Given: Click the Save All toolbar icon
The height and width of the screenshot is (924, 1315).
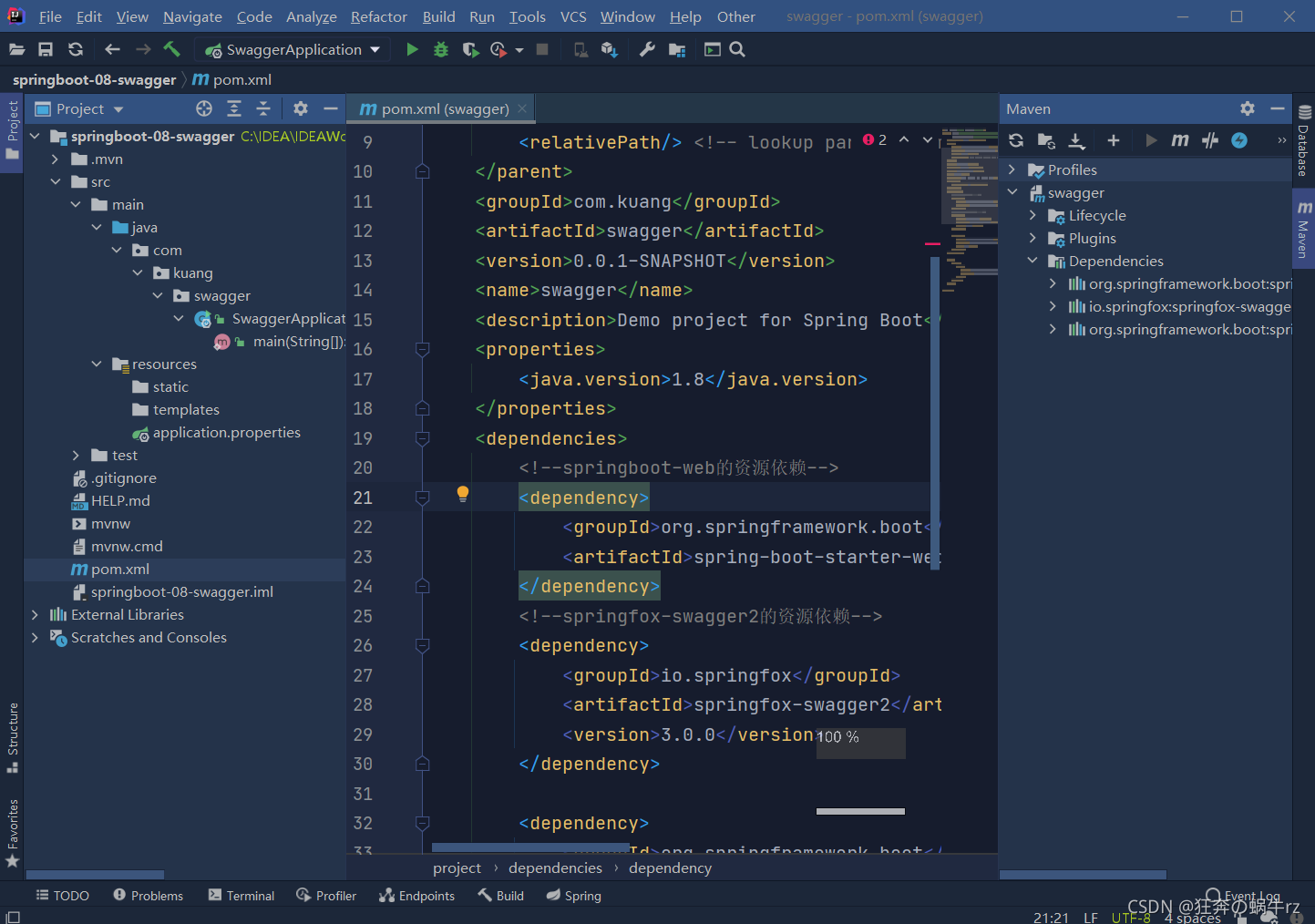Looking at the screenshot, I should [46, 49].
